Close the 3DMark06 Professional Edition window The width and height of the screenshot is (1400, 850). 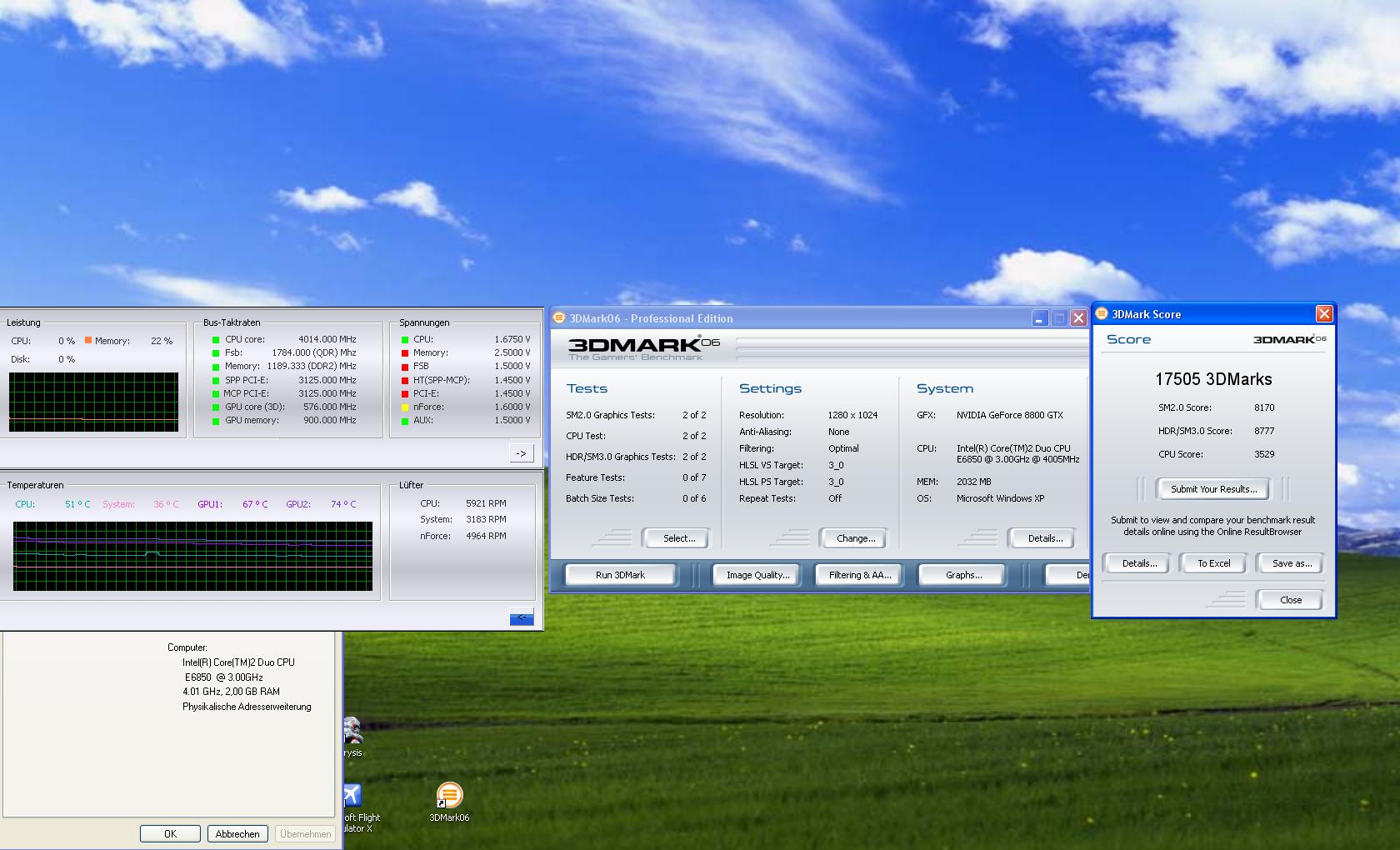1078,317
